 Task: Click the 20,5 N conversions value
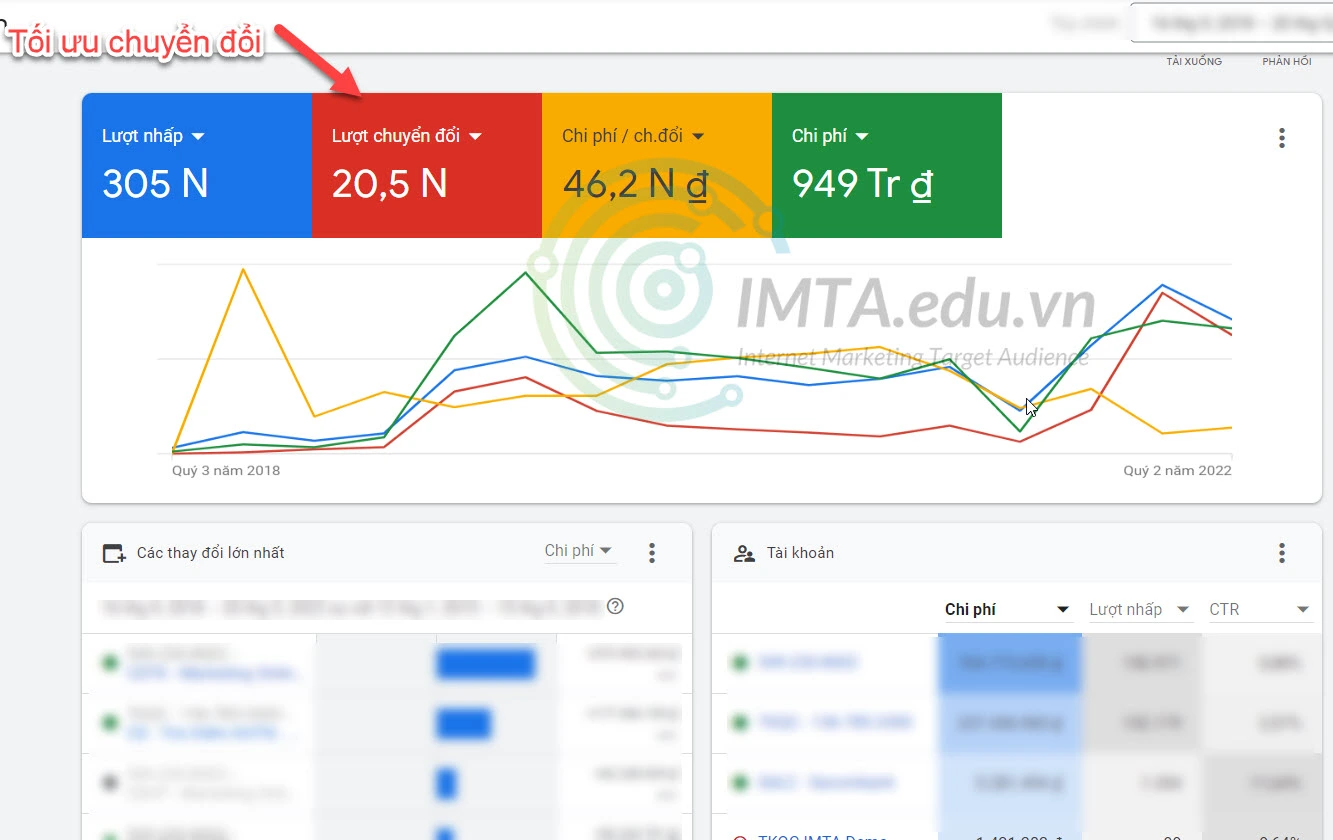coord(389,184)
